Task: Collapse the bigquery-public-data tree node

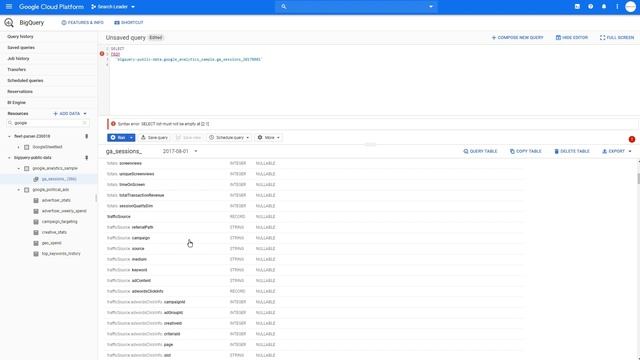Action: click(9, 158)
